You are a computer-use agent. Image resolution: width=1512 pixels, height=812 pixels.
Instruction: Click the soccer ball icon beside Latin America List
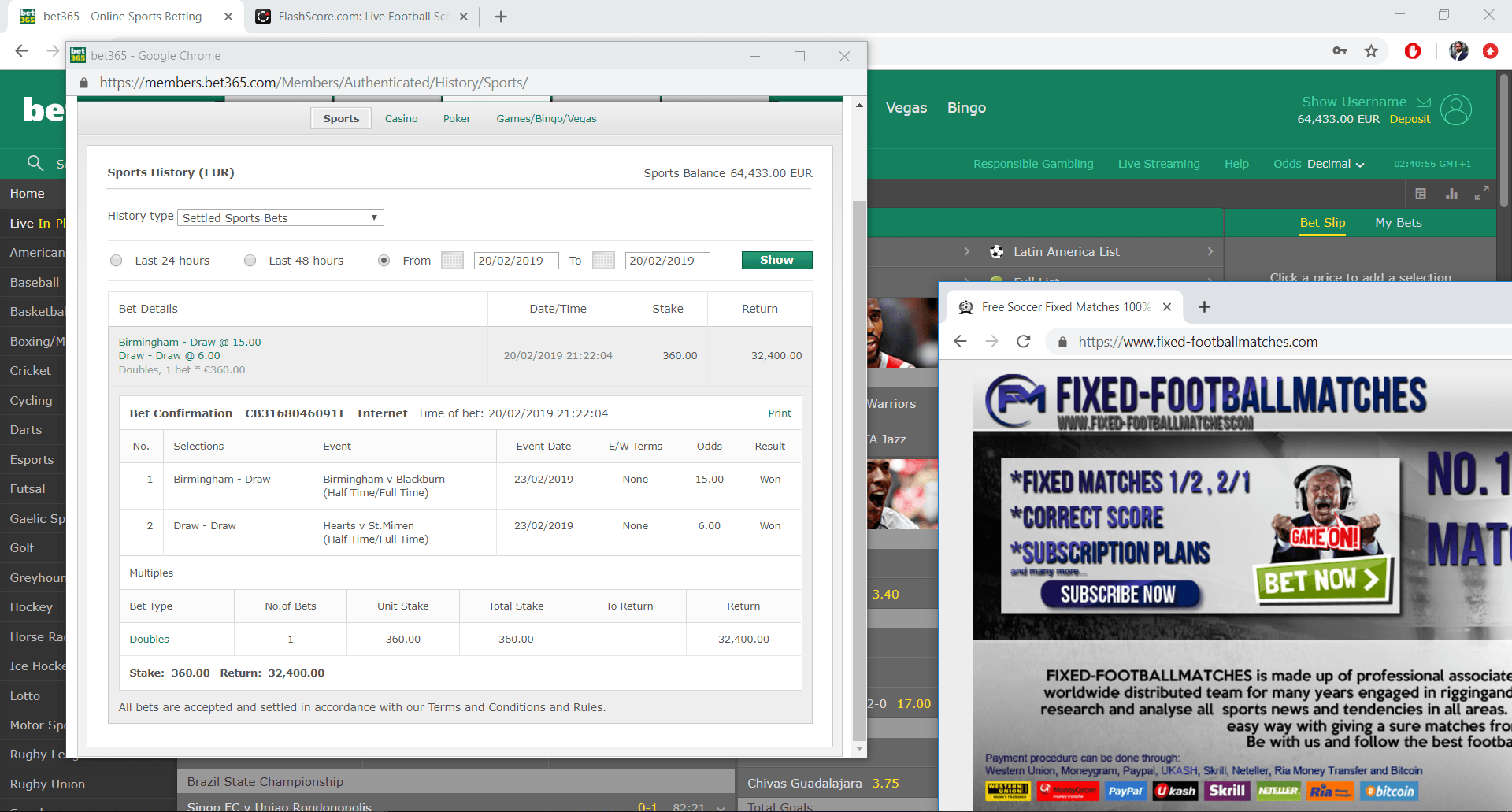click(x=996, y=252)
